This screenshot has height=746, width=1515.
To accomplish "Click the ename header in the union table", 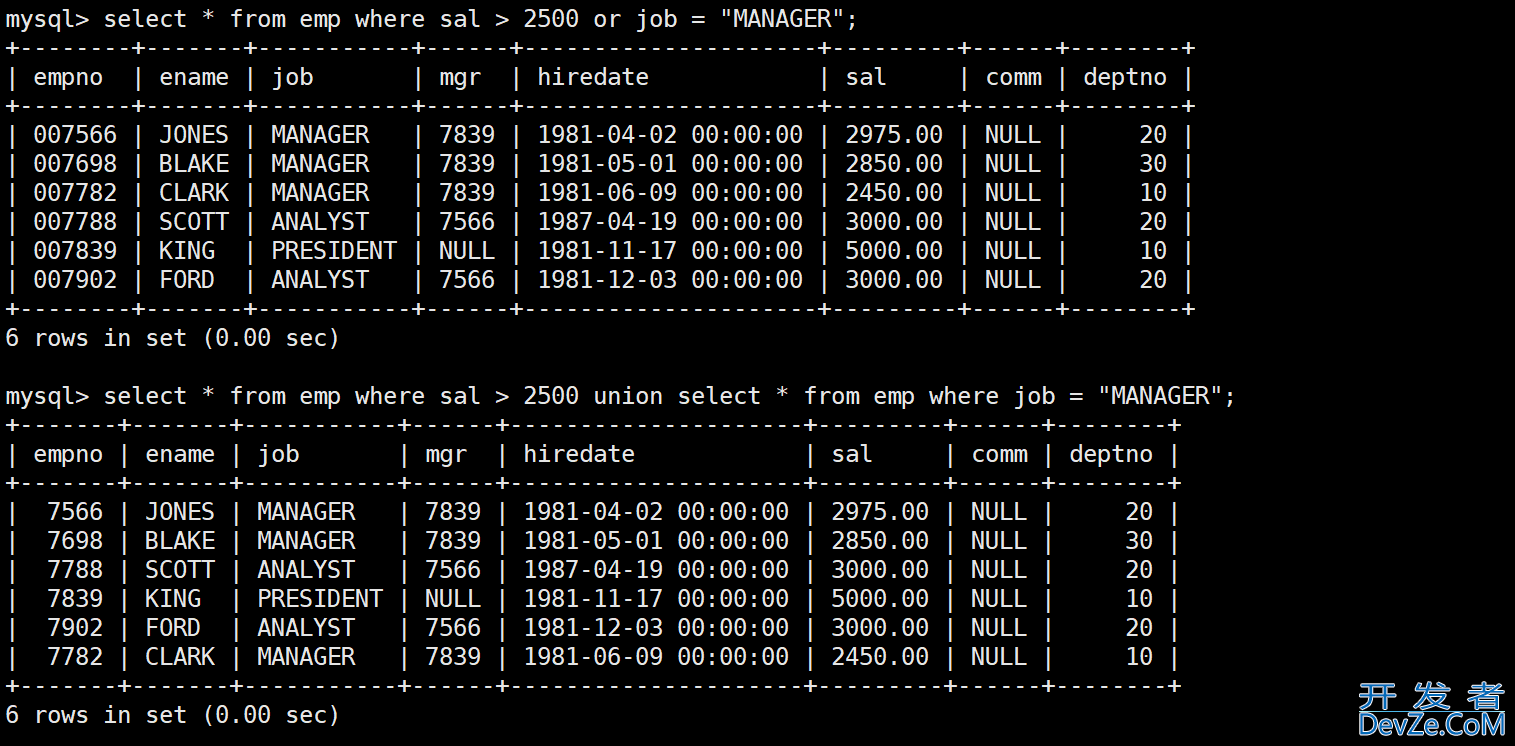I will (x=180, y=455).
